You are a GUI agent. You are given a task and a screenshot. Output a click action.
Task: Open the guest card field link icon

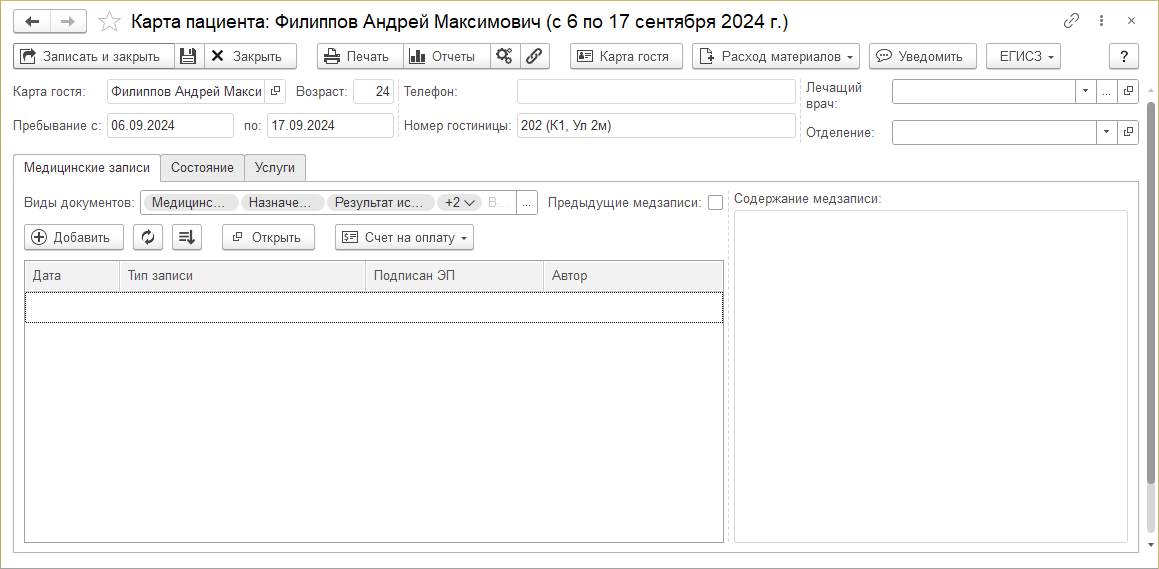pos(275,92)
